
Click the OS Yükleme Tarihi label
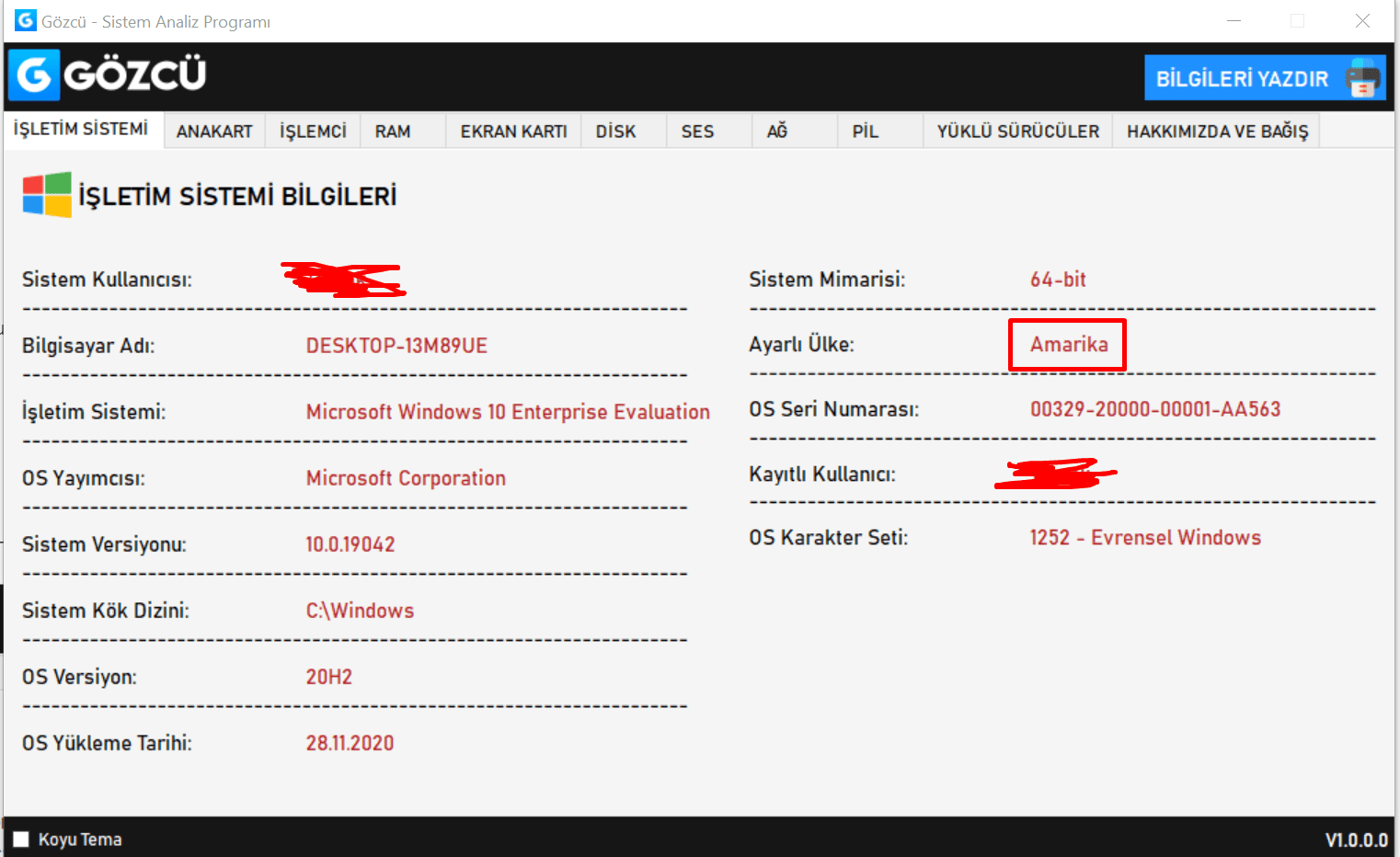107,743
